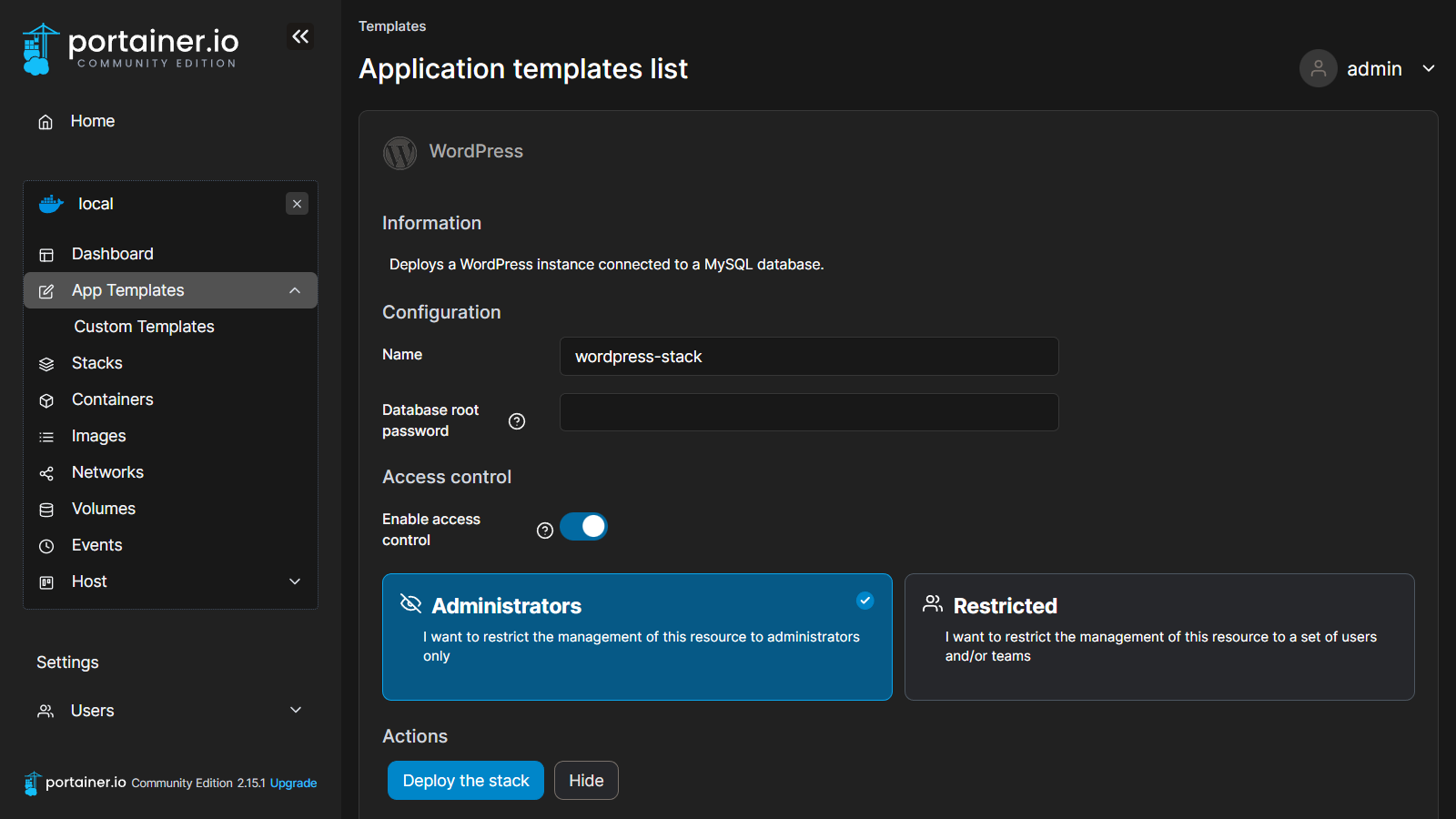
Task: Toggle the Enable access control switch
Action: point(583,527)
